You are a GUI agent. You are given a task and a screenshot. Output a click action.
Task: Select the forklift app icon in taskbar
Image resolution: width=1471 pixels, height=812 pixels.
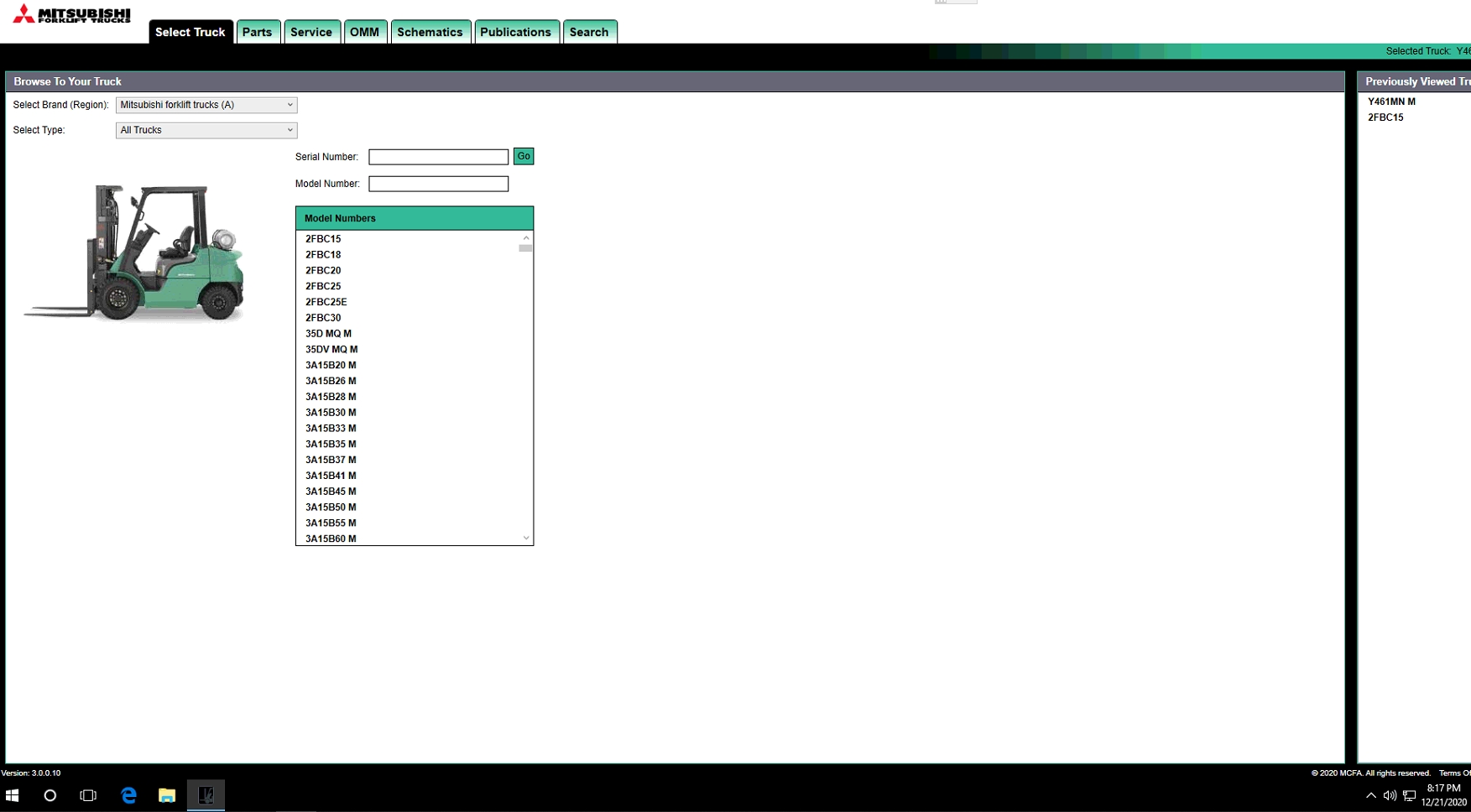coord(206,795)
